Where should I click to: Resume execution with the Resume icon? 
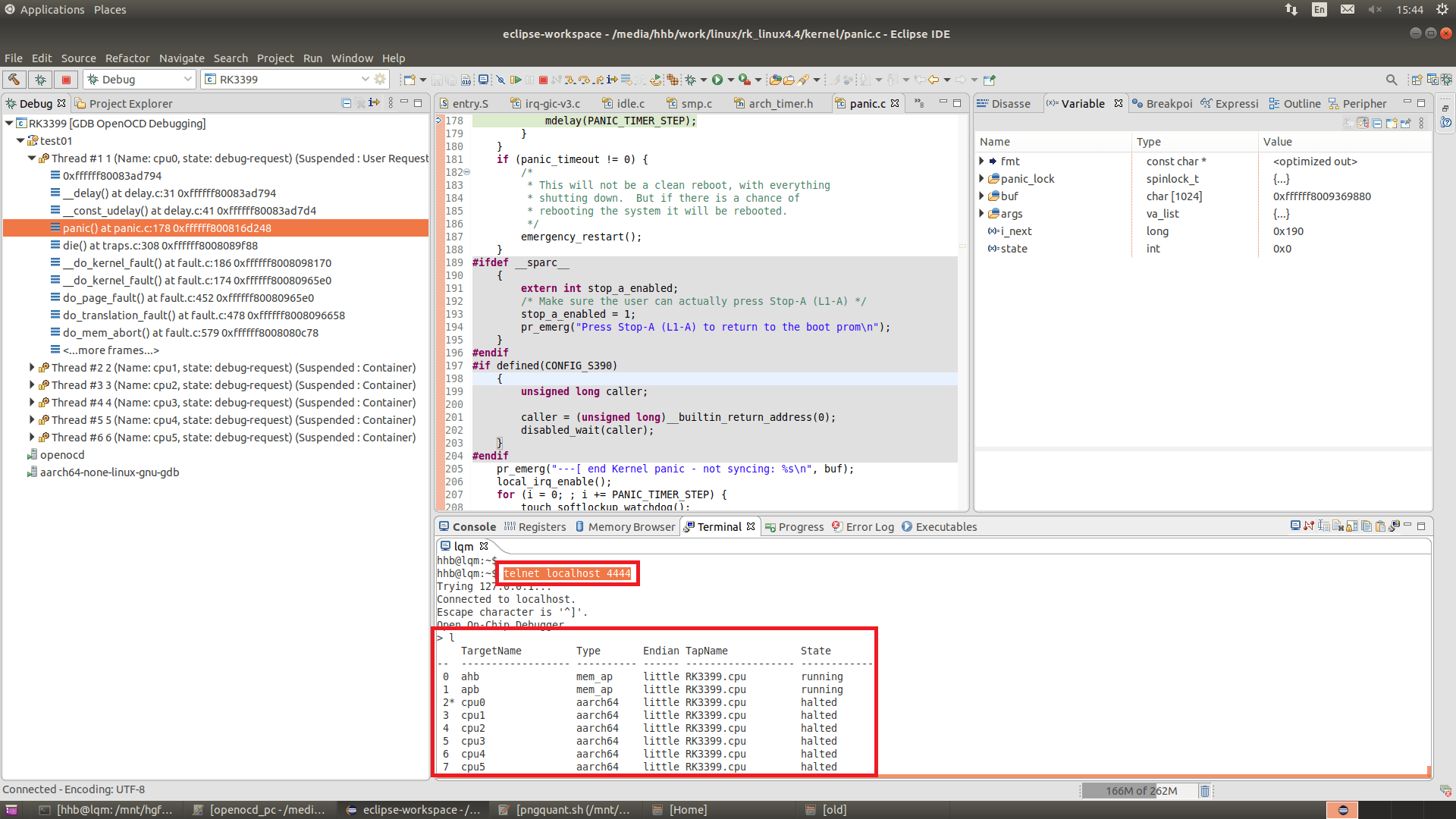(x=516, y=80)
